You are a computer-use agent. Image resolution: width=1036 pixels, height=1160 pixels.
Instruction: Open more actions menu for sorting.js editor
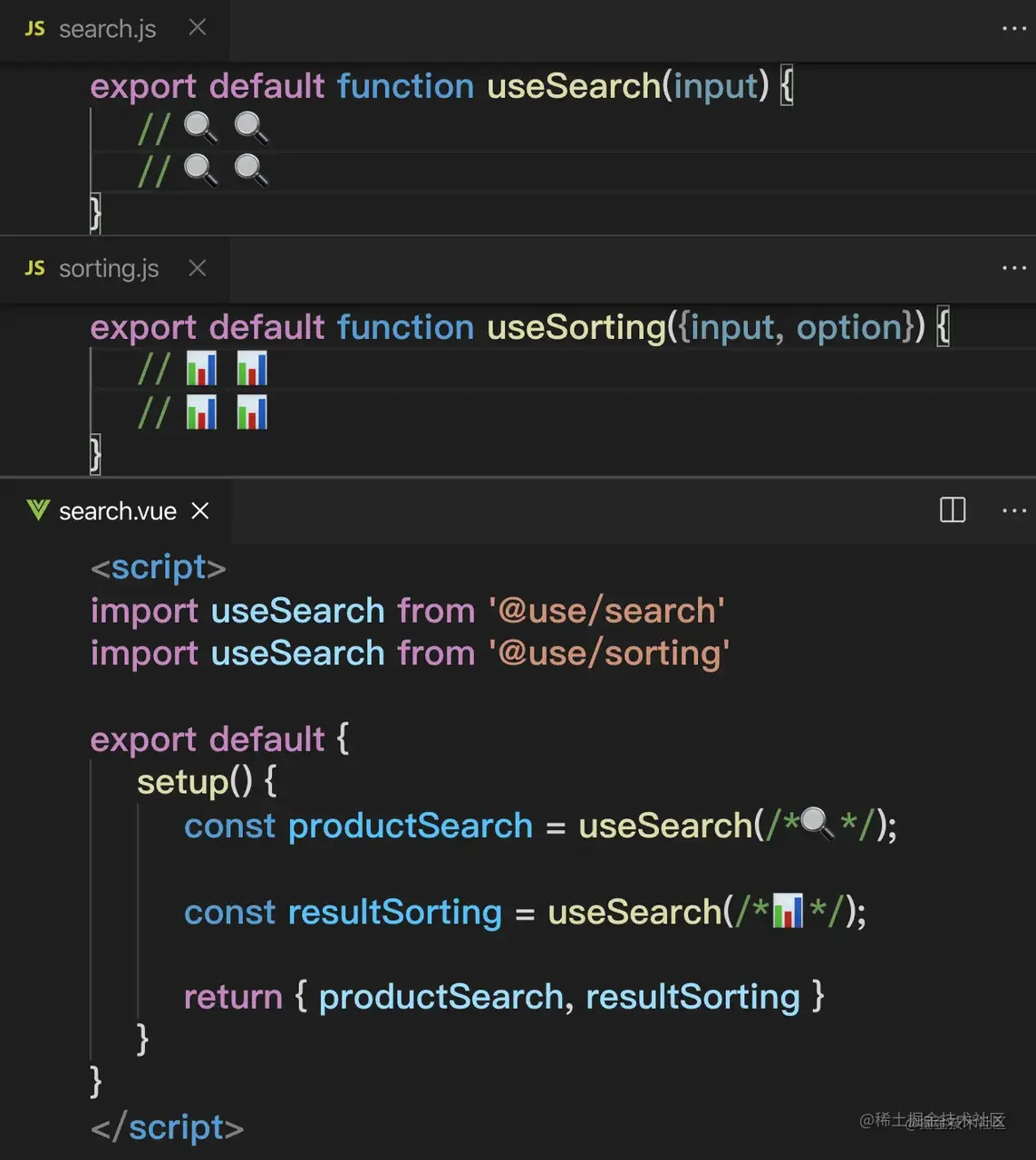tap(1014, 268)
